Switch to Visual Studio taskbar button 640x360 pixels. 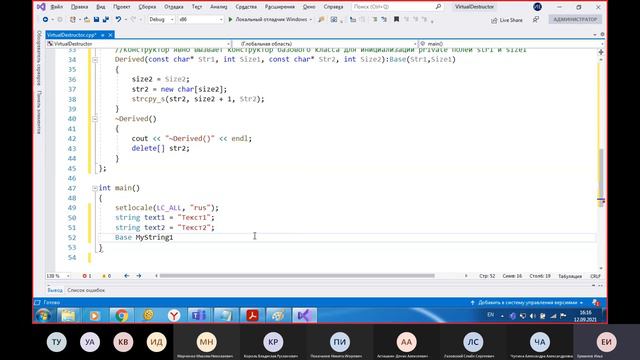pos(304,316)
